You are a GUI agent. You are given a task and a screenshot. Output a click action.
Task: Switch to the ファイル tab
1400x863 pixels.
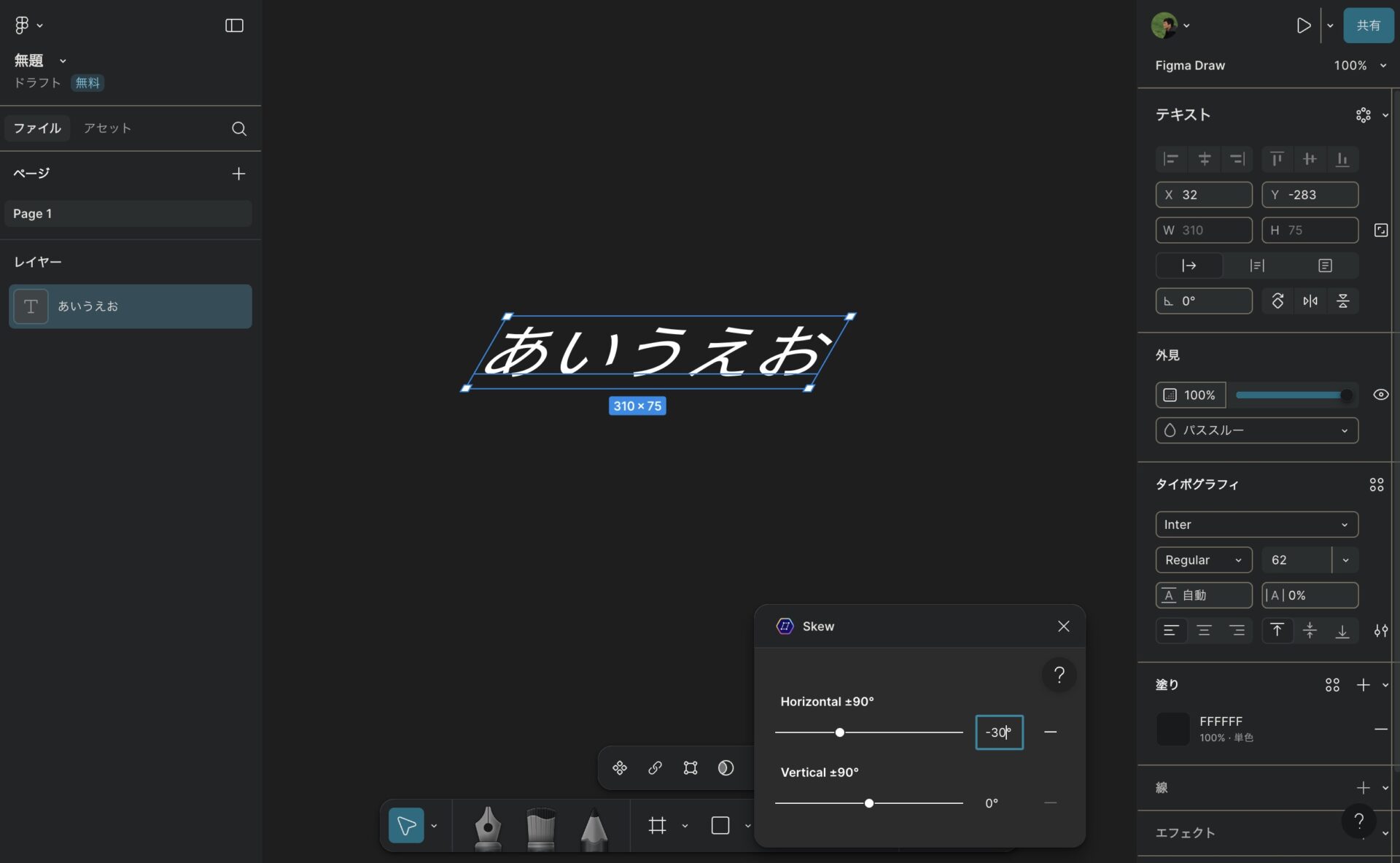point(37,128)
